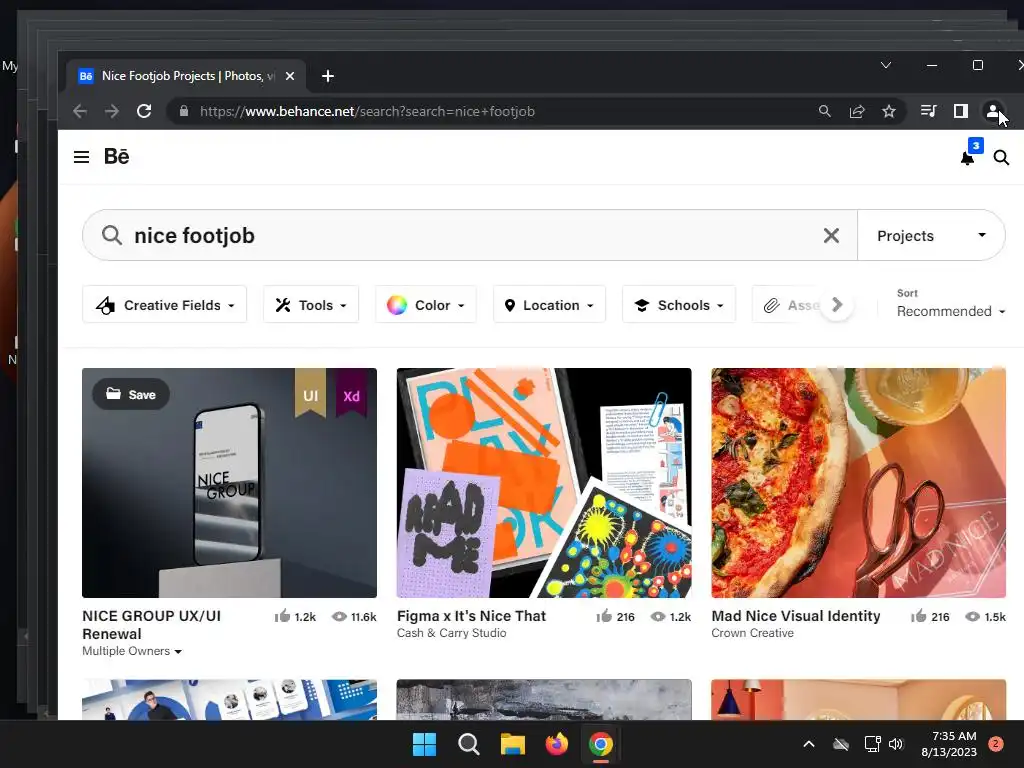Open taskbar Search
Screen dimensions: 1024x768
pos(468,744)
